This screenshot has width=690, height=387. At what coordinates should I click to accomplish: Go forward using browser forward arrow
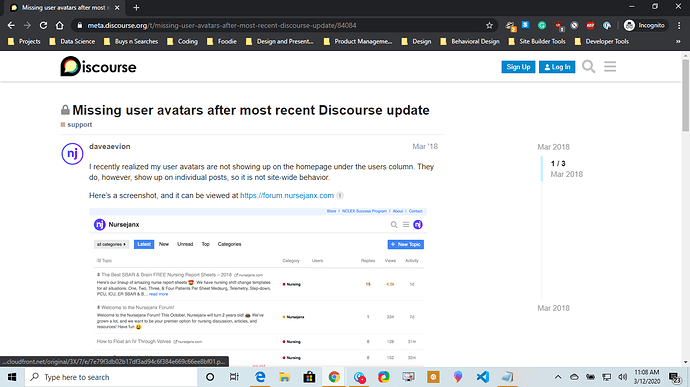tap(27, 26)
